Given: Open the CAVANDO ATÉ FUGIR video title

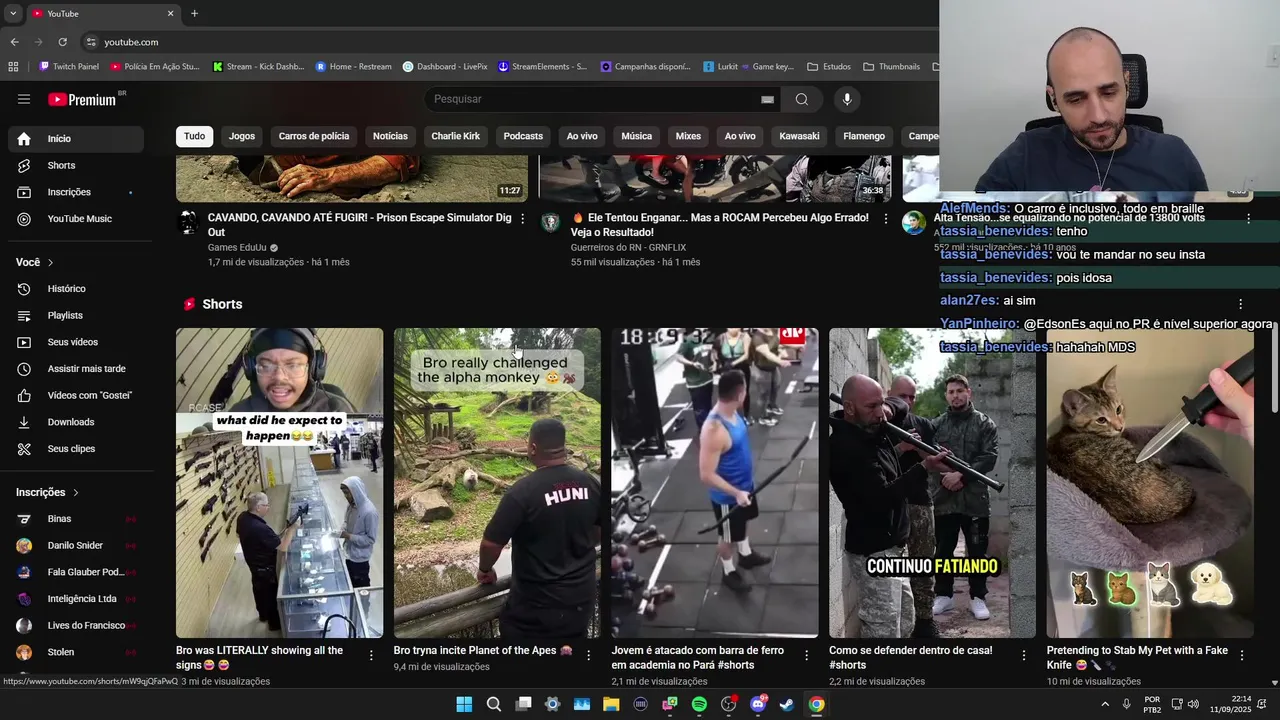Looking at the screenshot, I should 359,225.
